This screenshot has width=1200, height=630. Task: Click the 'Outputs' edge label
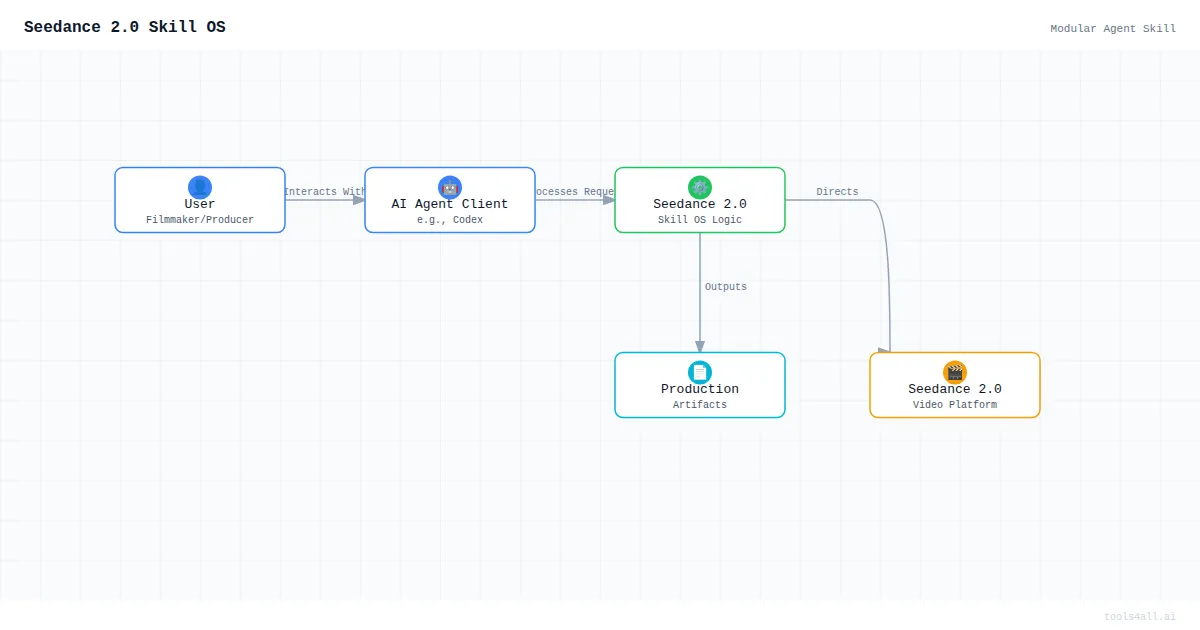tap(726, 287)
